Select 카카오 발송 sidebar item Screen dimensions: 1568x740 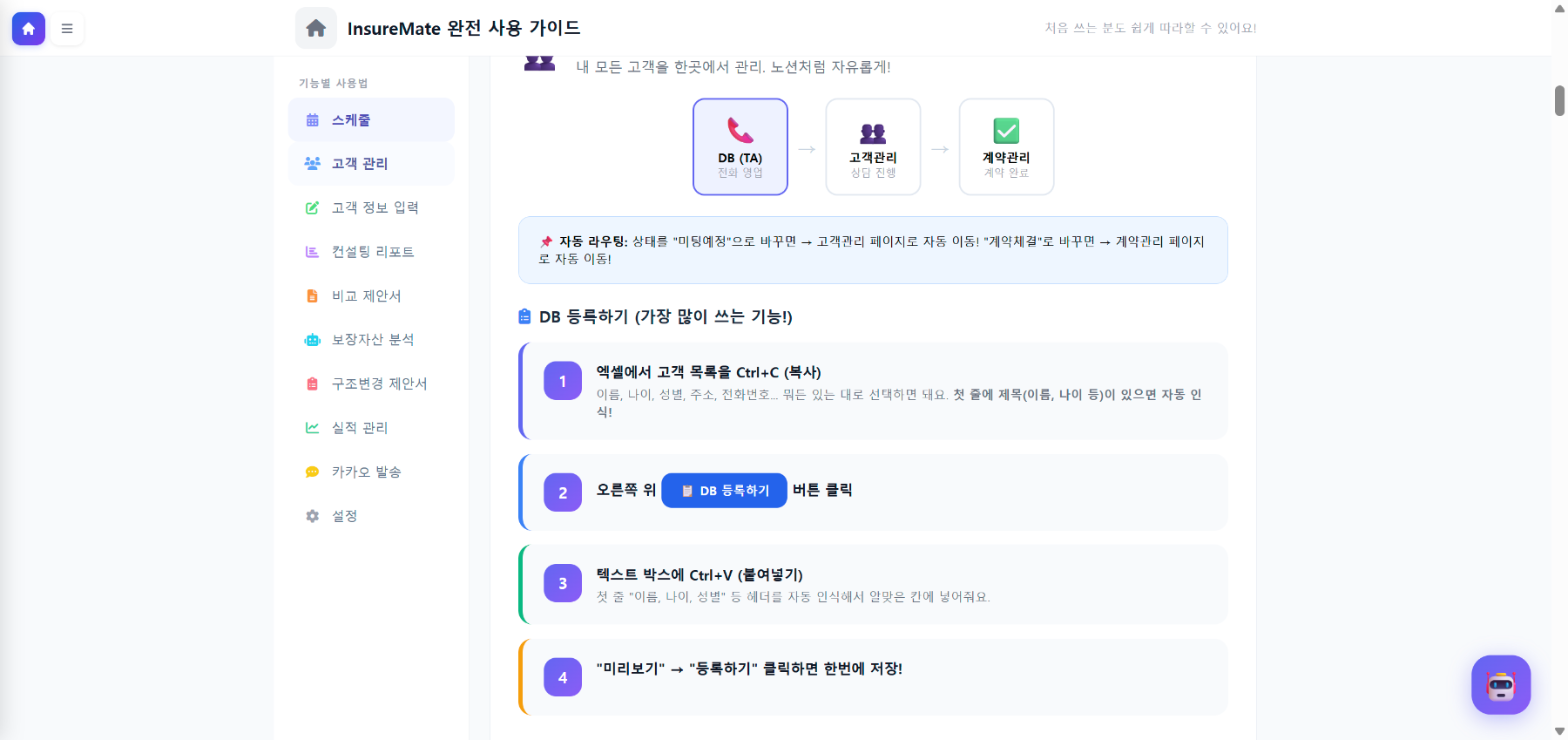pos(371,472)
